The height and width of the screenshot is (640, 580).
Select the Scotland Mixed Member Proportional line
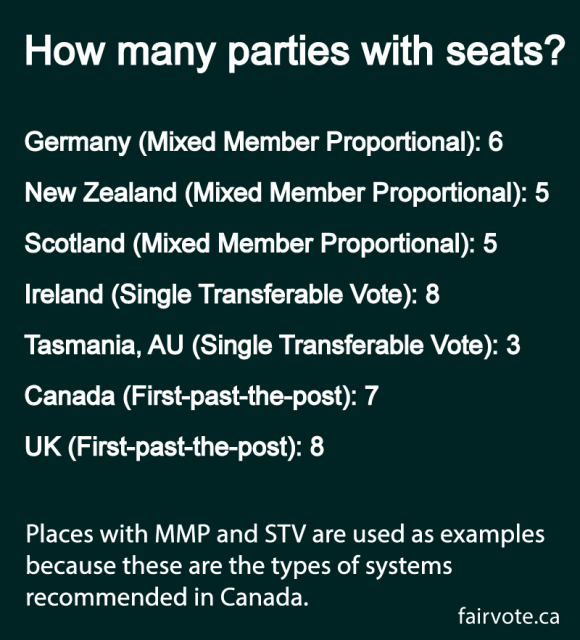[261, 244]
